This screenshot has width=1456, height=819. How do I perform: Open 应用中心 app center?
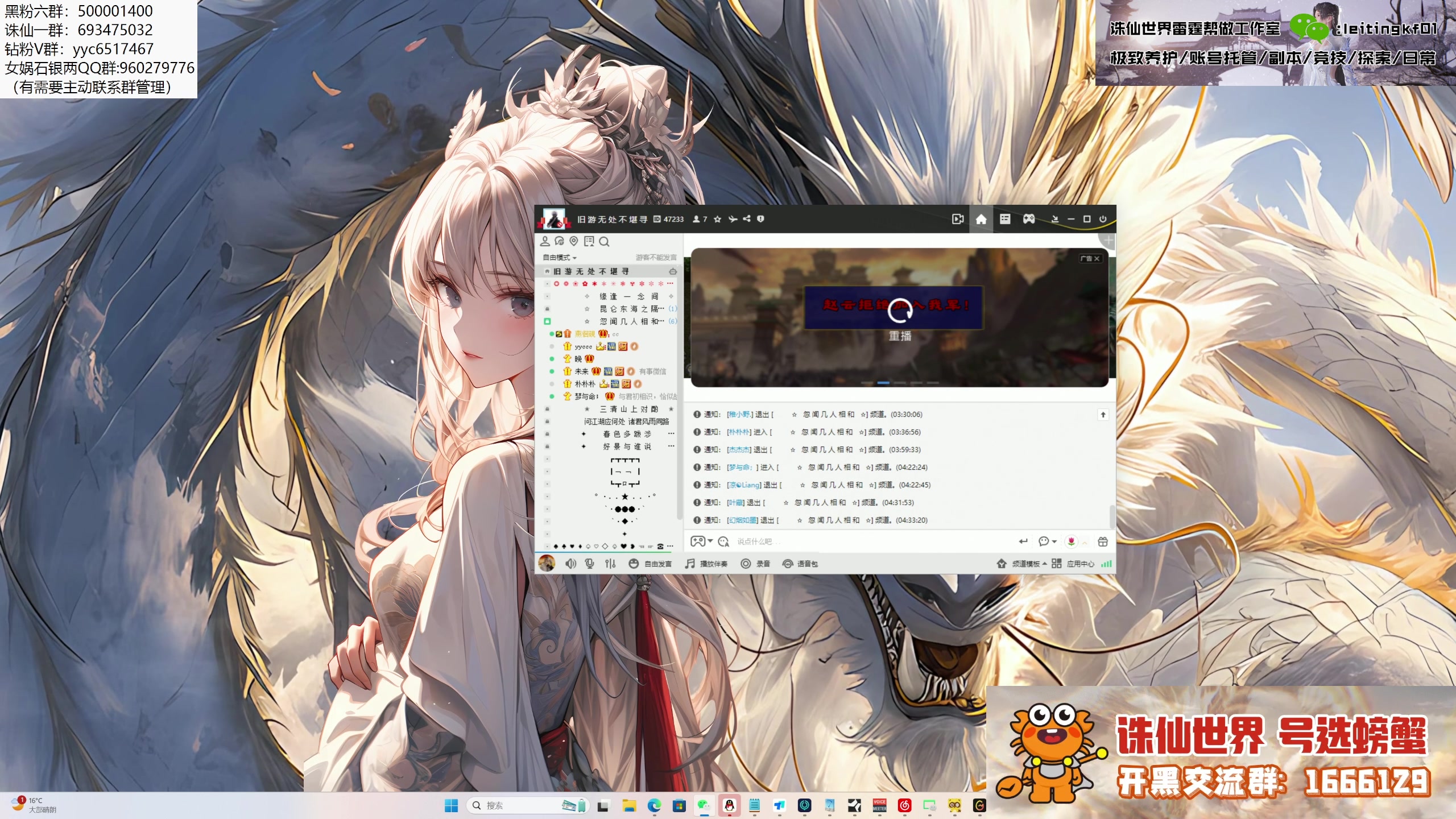(x=1073, y=564)
